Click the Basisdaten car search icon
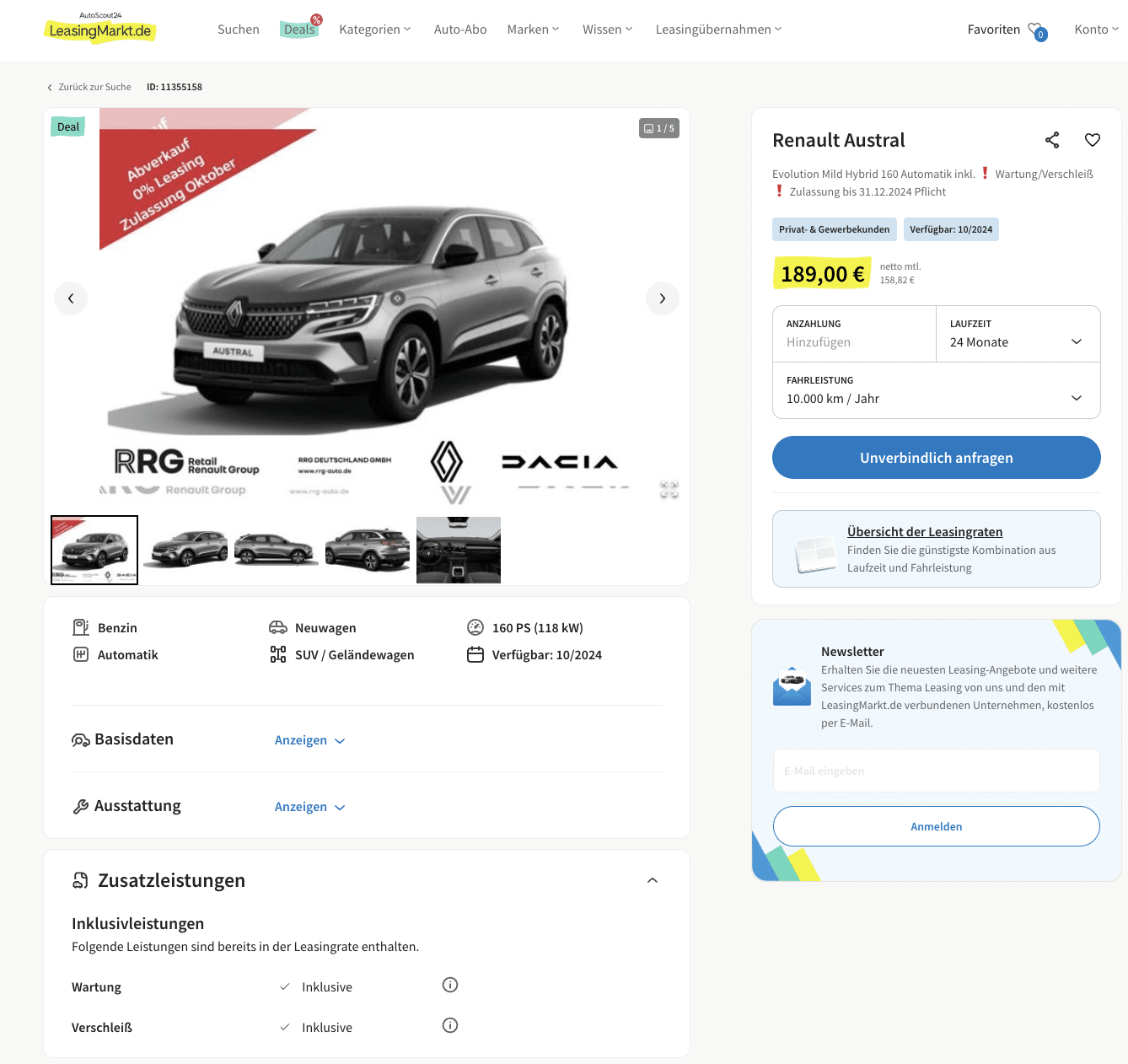 point(81,740)
